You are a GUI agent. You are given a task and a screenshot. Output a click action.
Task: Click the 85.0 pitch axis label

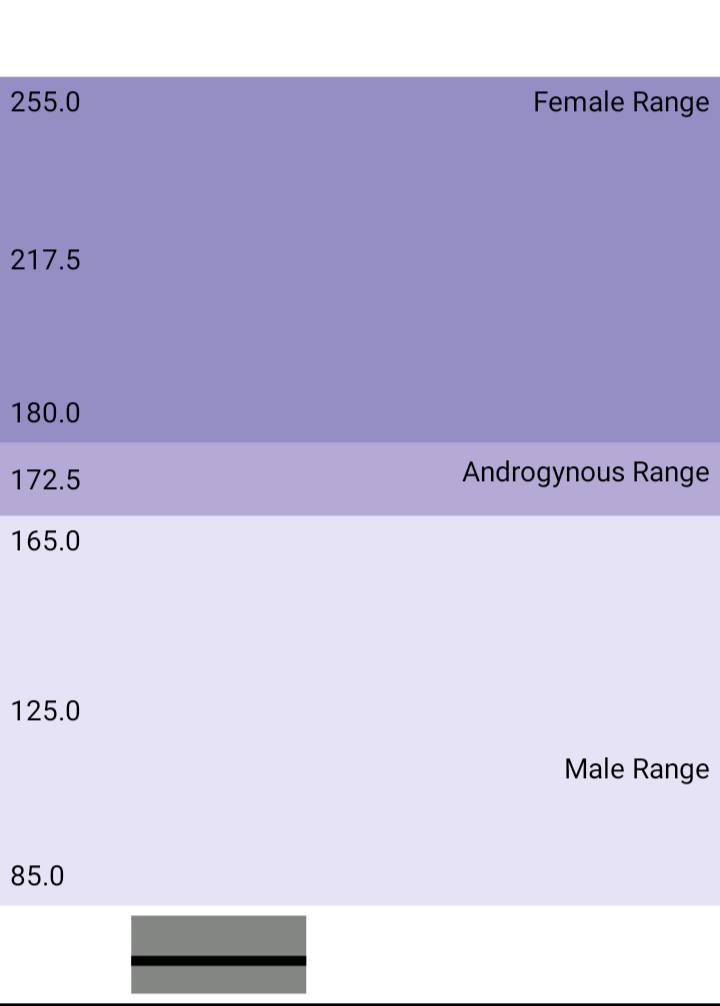(37, 876)
